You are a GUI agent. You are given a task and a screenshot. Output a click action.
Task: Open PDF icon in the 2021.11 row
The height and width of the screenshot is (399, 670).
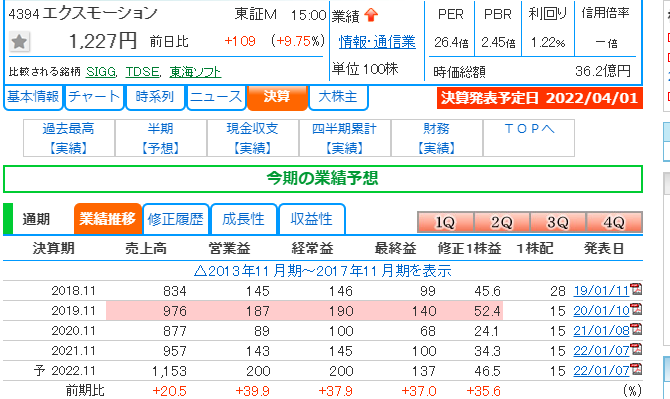[637, 349]
